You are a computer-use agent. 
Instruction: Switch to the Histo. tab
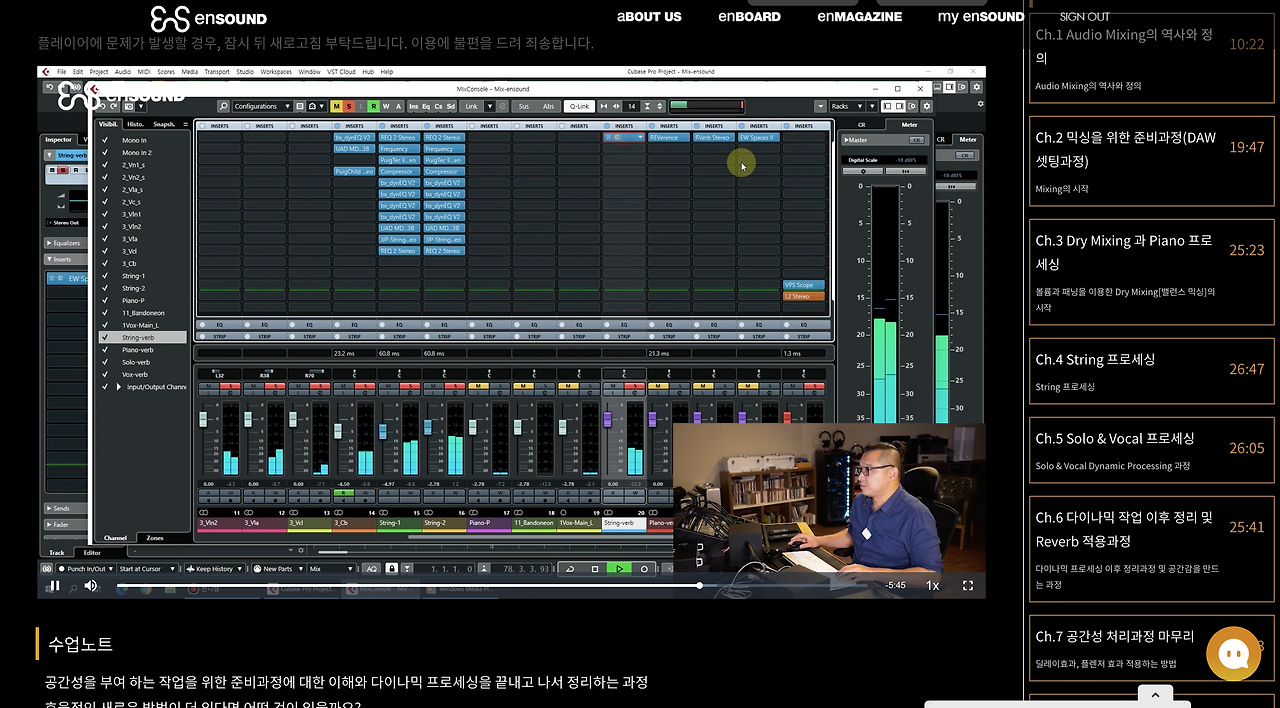click(x=133, y=124)
